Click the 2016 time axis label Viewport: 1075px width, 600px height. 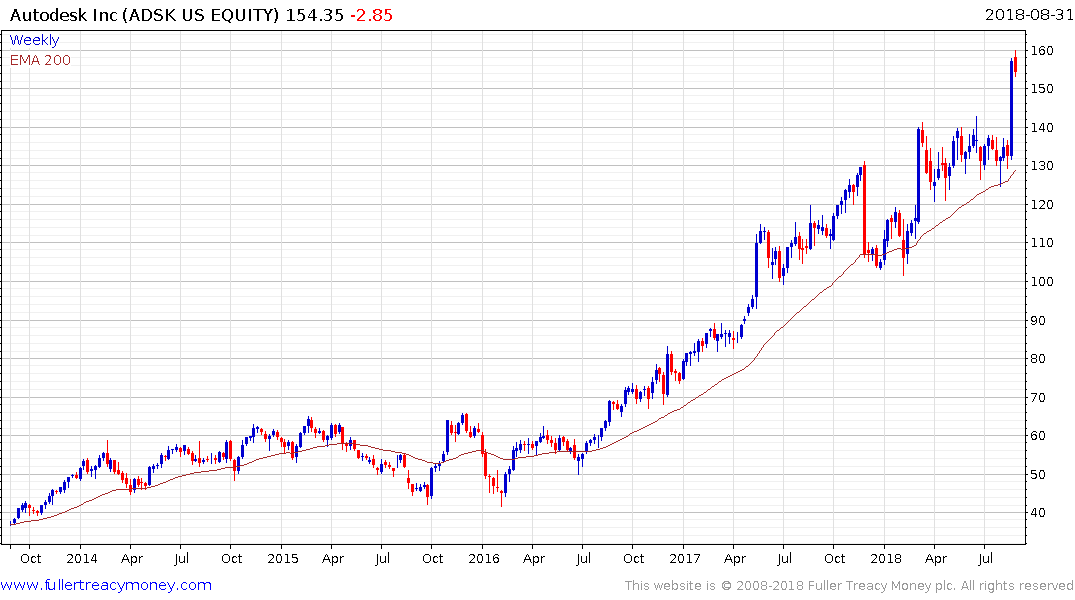click(483, 559)
